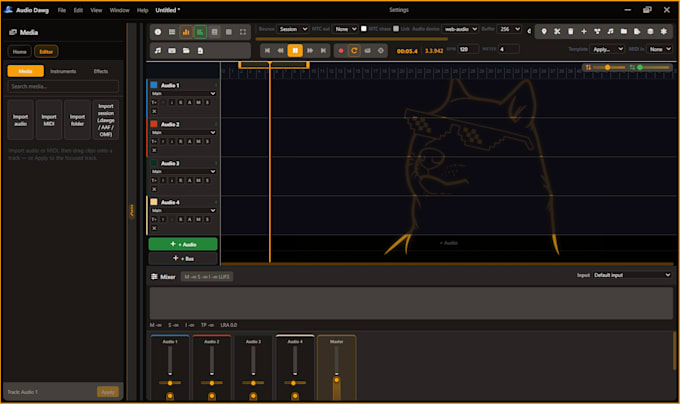Viewport: 680px width, 404px height.
Task: Click the clock icon in view toolbar
Action: 158,32
